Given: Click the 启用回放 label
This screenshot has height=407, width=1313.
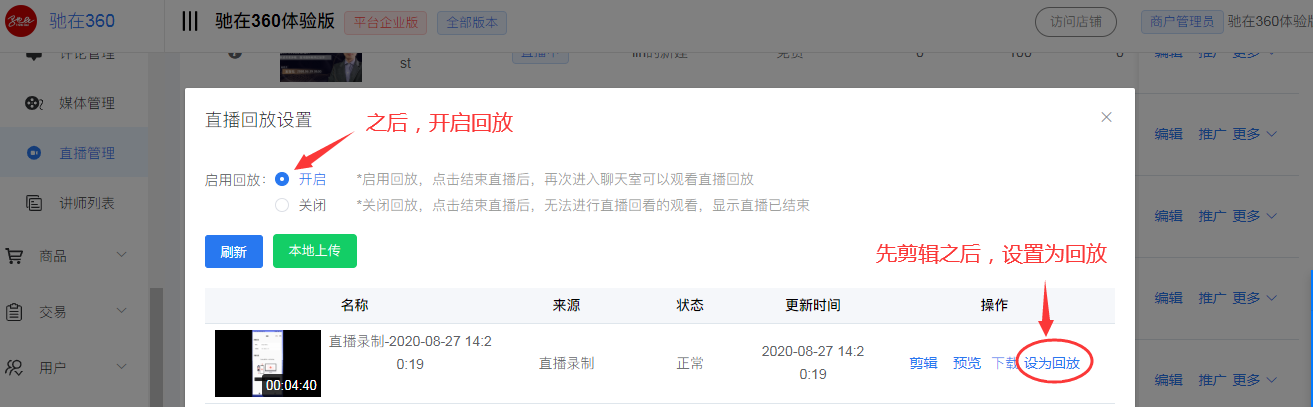Looking at the screenshot, I should click(235, 180).
